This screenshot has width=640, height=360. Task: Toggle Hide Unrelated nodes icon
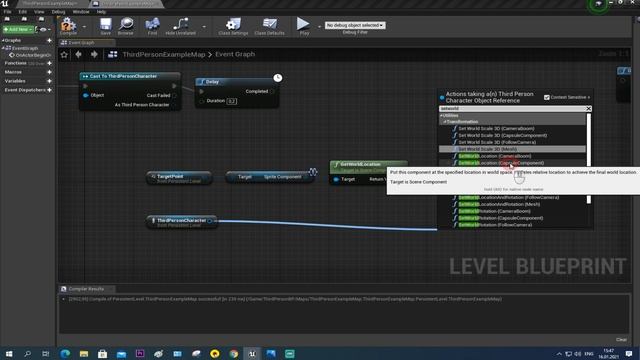[181, 25]
